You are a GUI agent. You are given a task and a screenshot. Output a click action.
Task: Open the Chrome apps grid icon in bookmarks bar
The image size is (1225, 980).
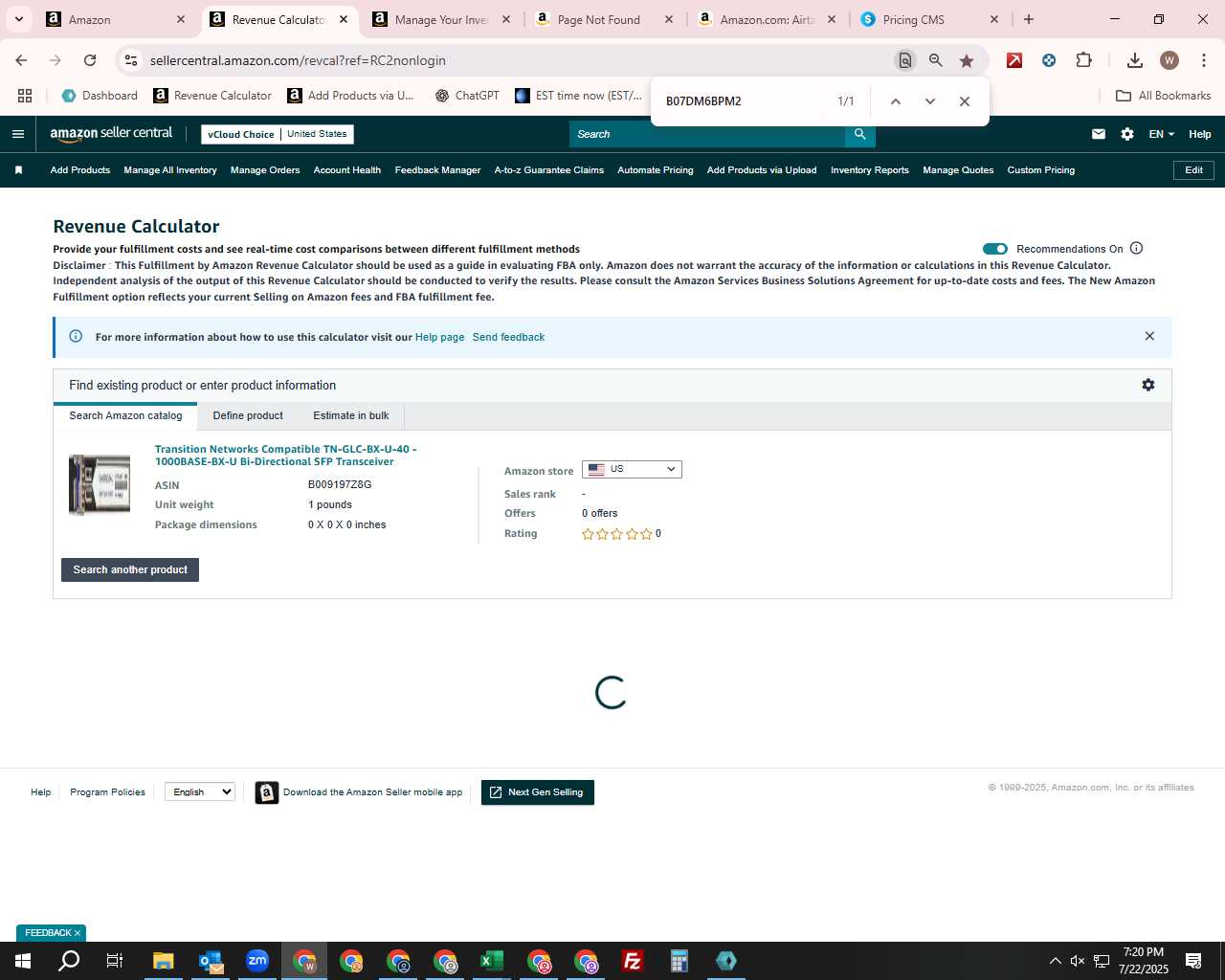point(25,96)
